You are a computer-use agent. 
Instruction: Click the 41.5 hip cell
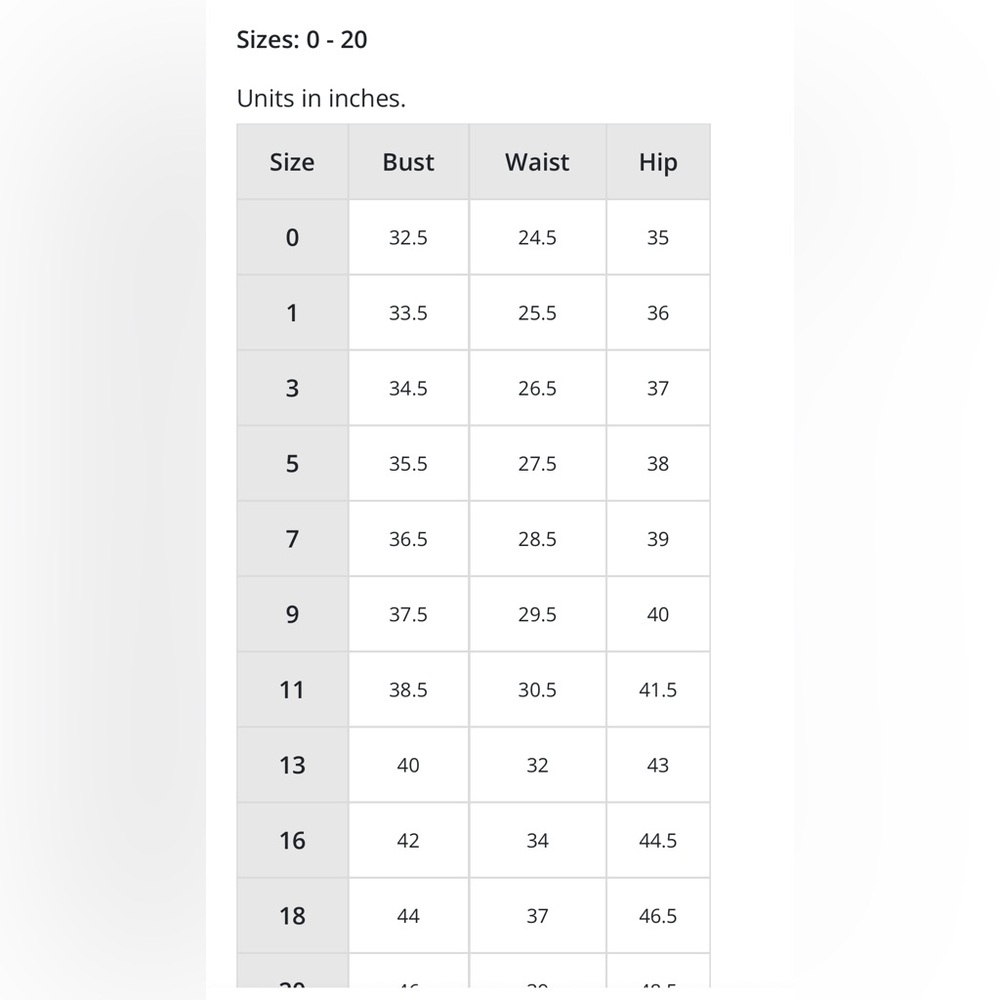[x=658, y=689]
